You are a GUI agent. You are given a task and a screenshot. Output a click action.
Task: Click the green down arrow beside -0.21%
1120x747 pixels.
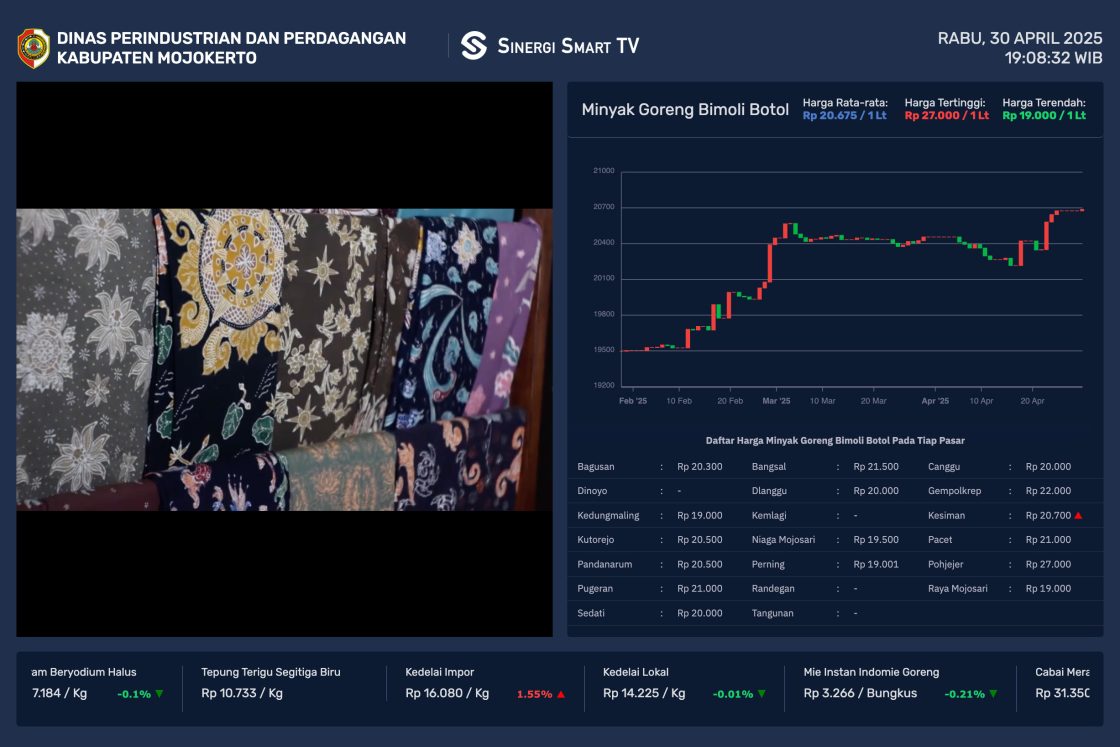coord(993,693)
